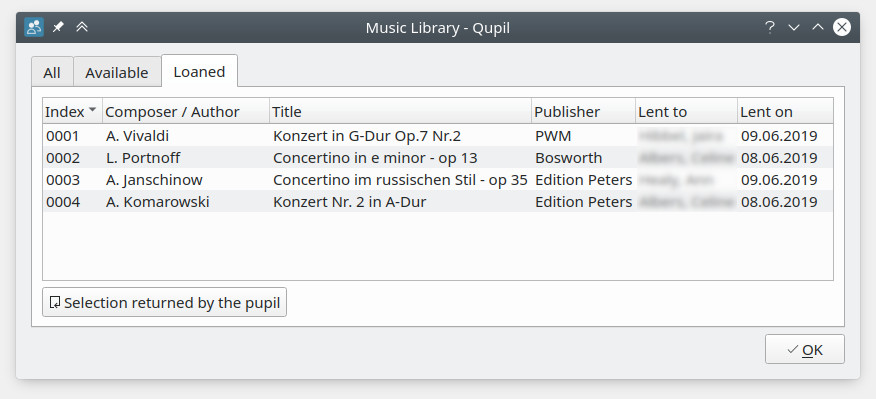The image size is (876, 399).
Task: Confirm with the OK button
Action: [804, 349]
